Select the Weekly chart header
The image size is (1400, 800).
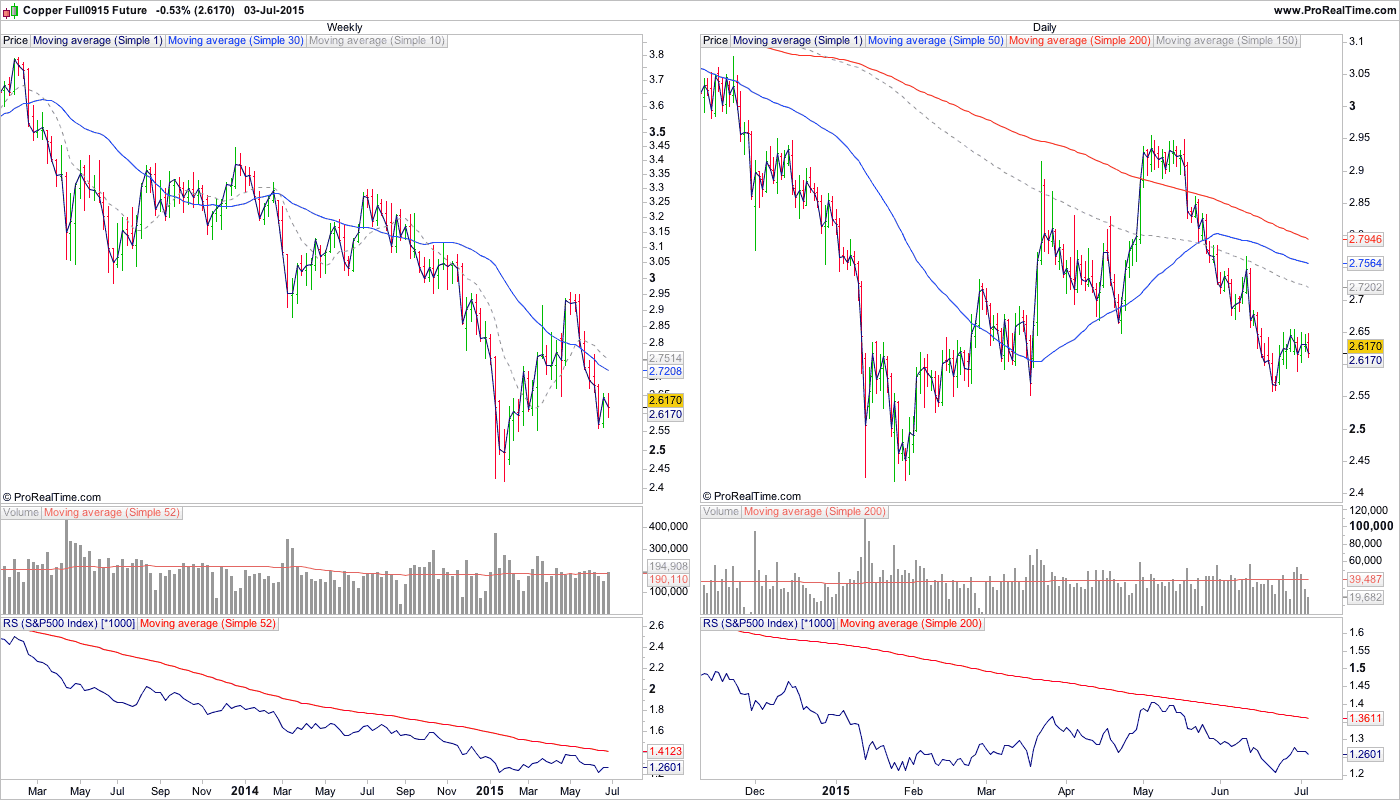click(345, 27)
